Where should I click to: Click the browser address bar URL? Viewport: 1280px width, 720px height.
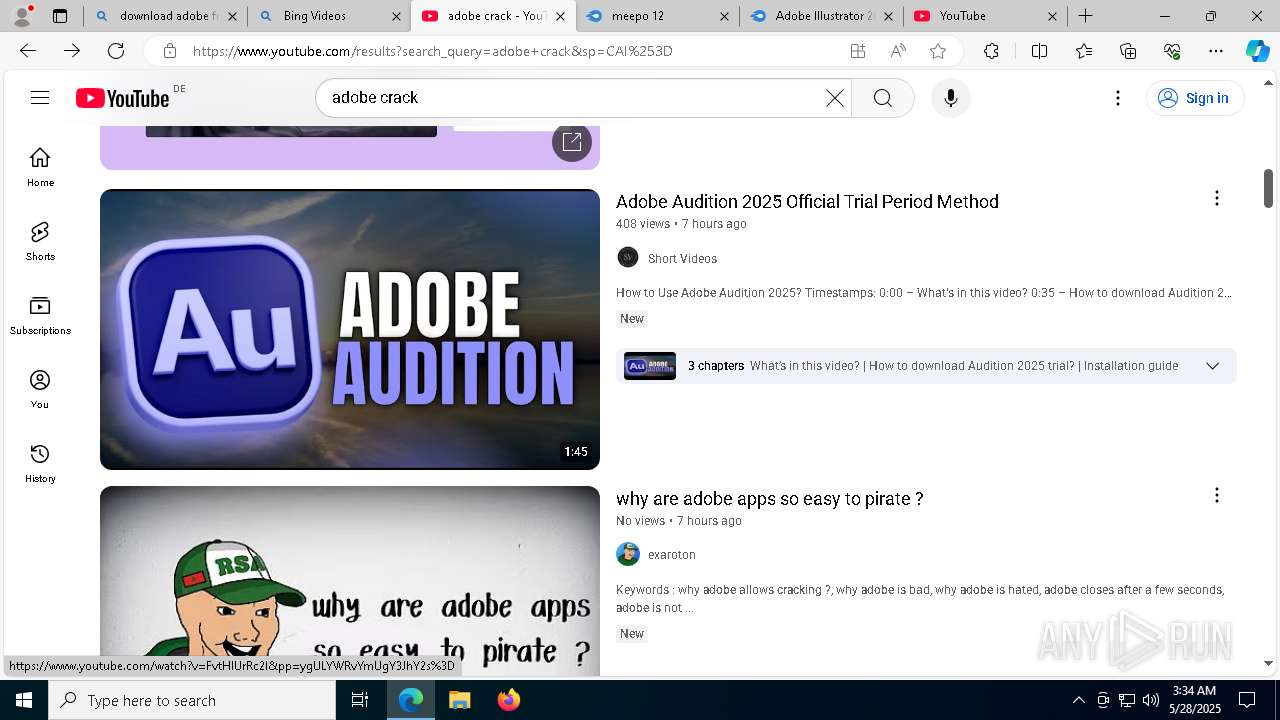click(x=432, y=51)
